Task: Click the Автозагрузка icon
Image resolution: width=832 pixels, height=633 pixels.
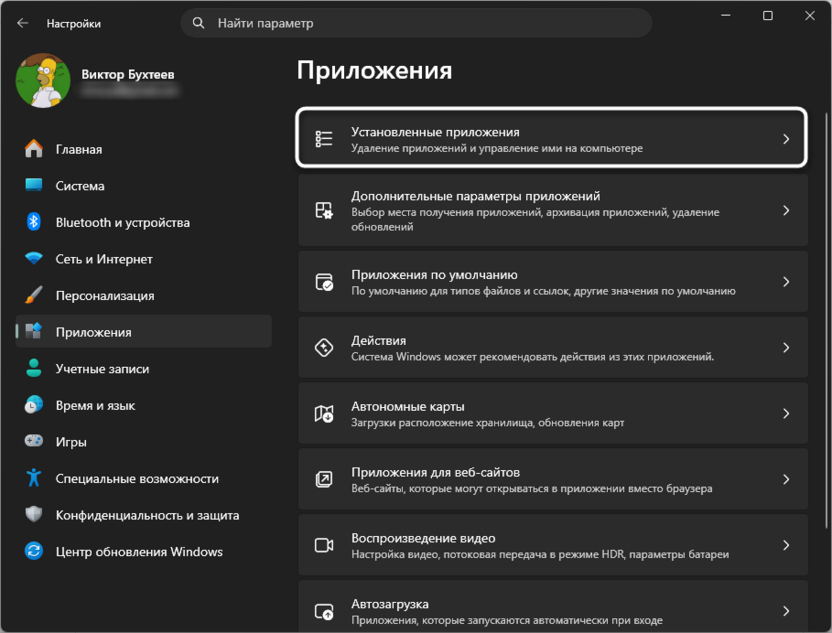Action: point(324,611)
